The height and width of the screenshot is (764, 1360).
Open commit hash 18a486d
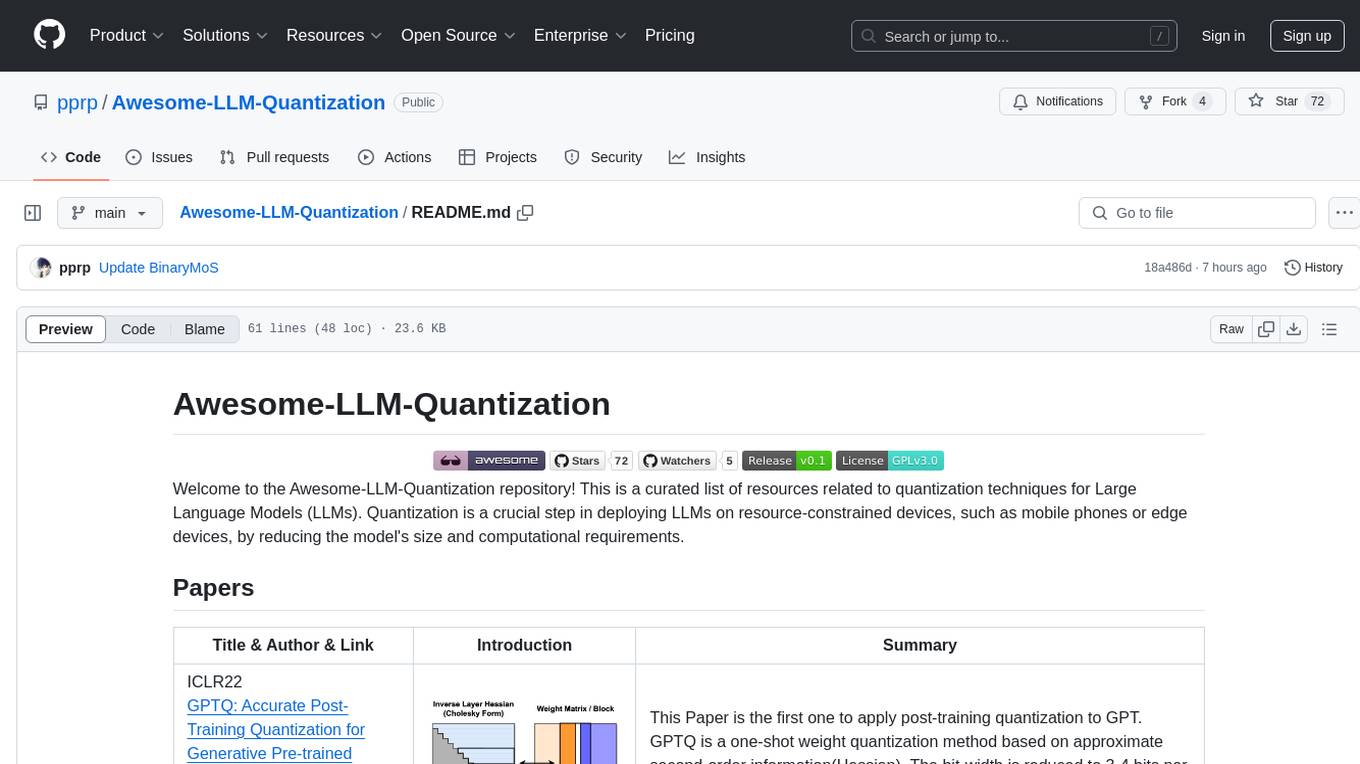(x=1168, y=267)
